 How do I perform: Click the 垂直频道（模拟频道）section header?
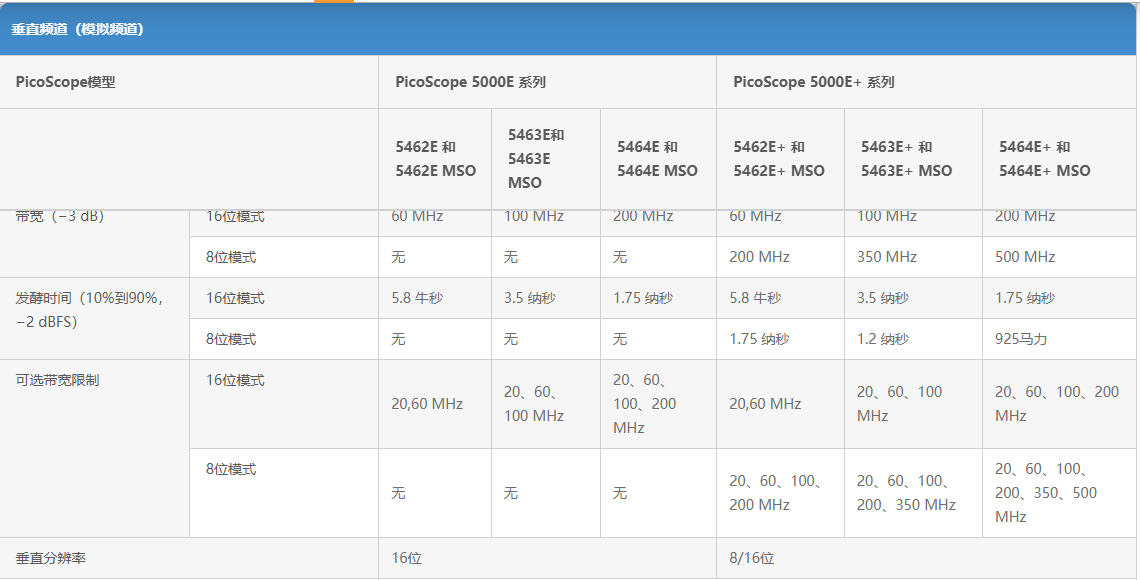tap(78, 30)
